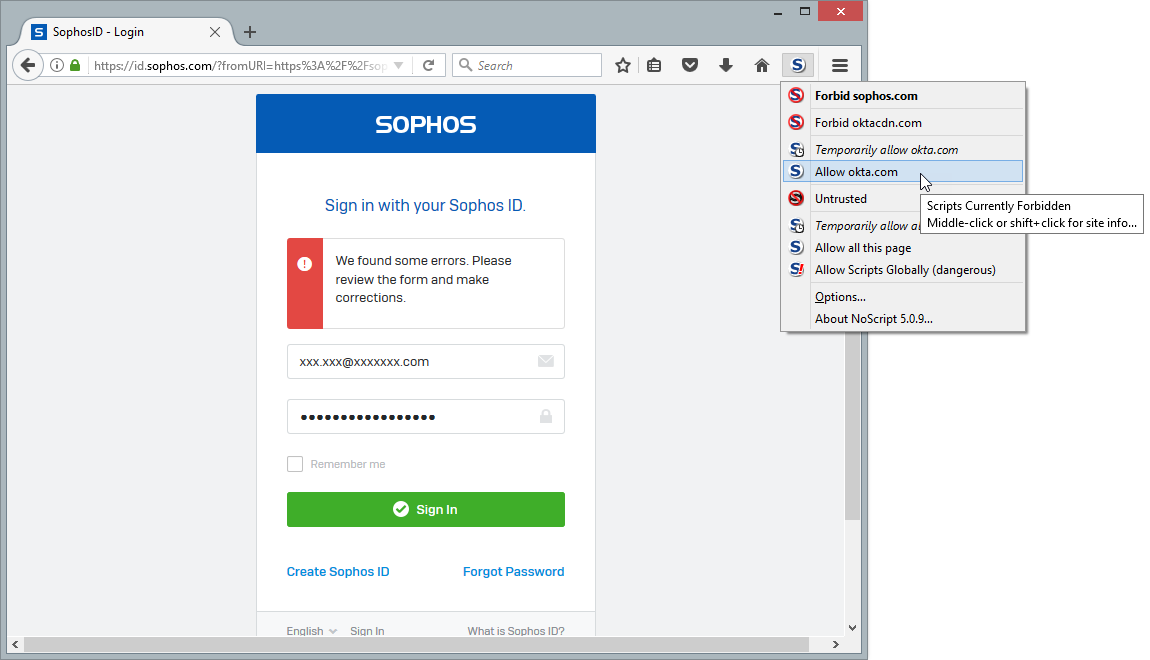Image resolution: width=1150 pixels, height=660 pixels.
Task: Open the Untrusted submenu
Action: click(x=851, y=199)
